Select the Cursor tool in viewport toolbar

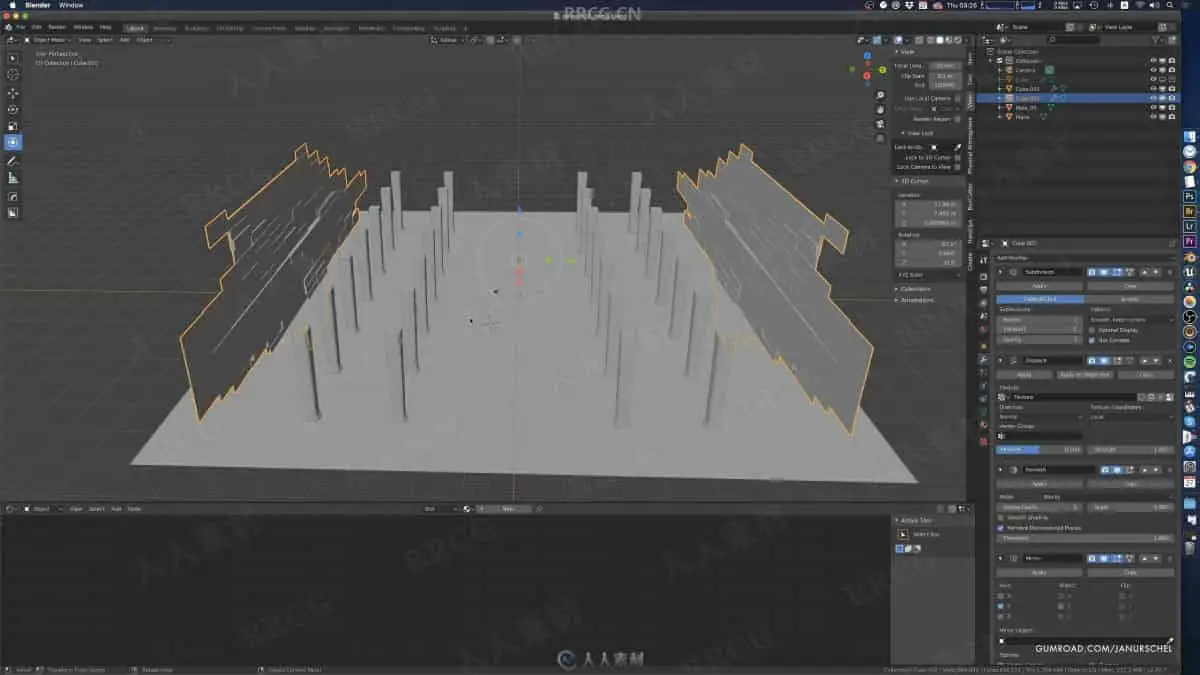point(13,74)
